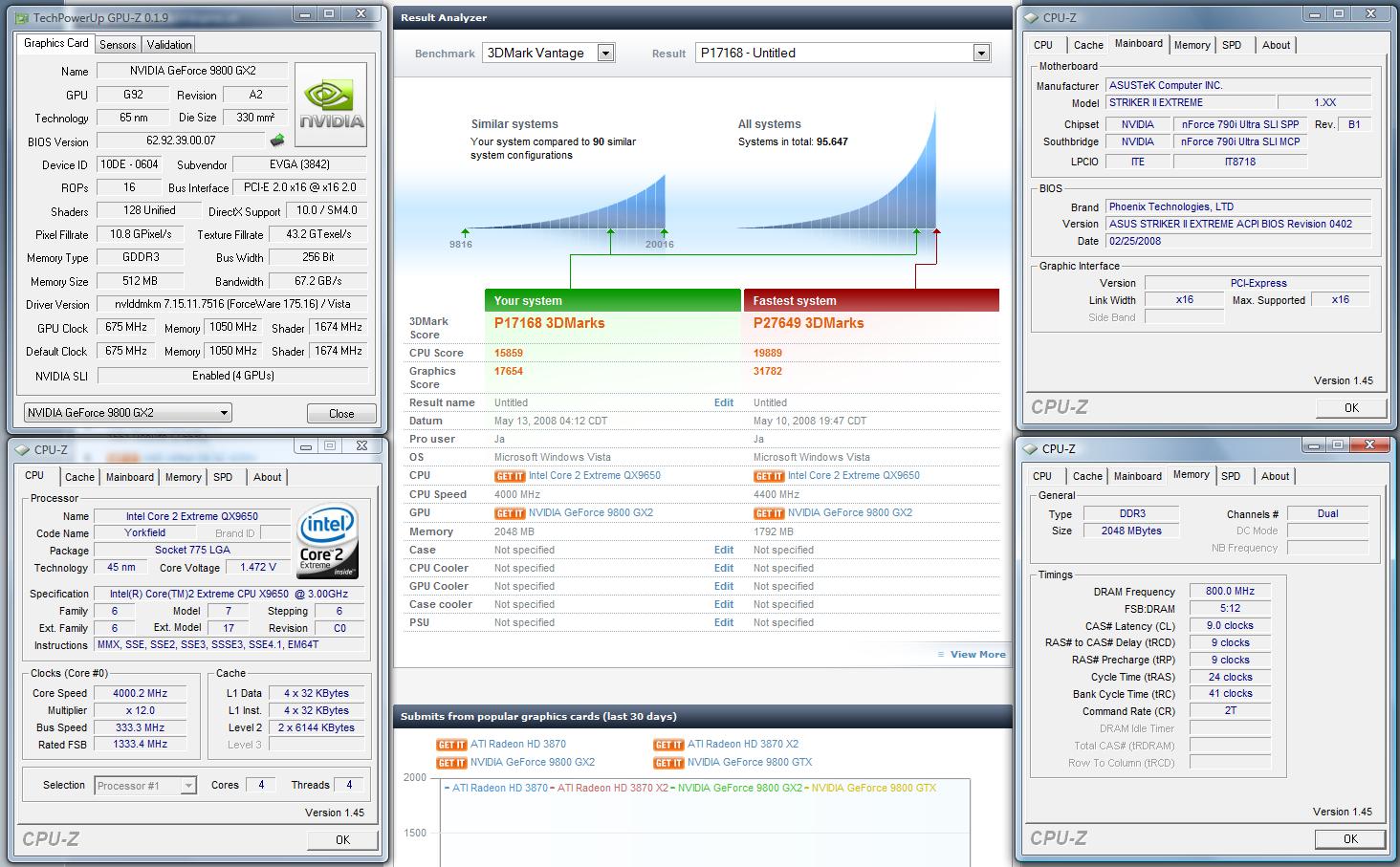Click the Close button in GPU-Z
The width and height of the screenshot is (1400, 867).
coord(341,414)
